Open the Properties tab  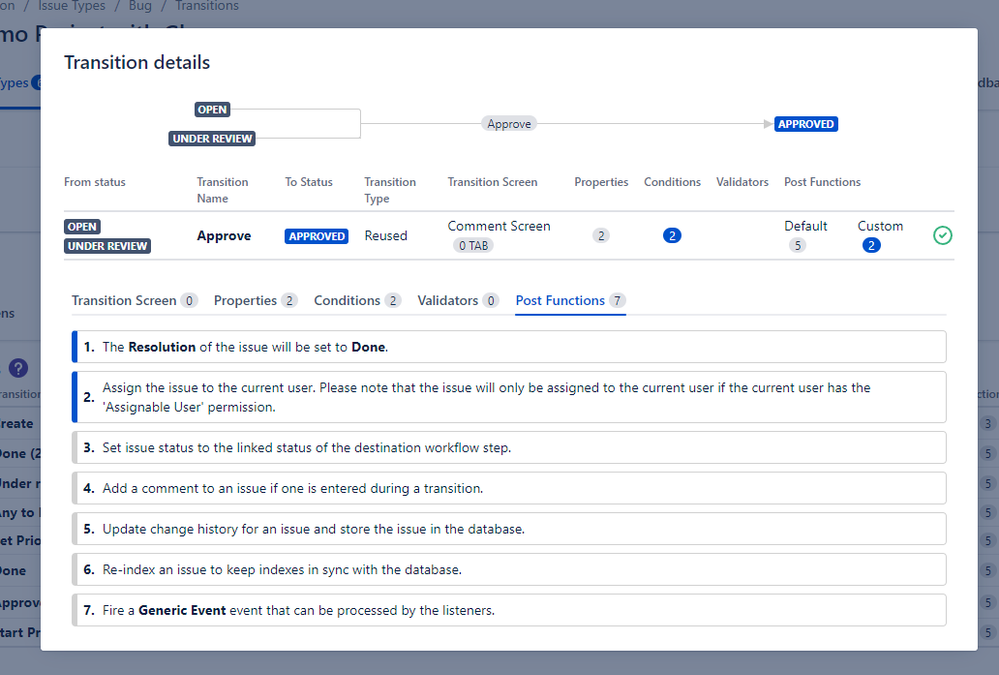[x=255, y=300]
